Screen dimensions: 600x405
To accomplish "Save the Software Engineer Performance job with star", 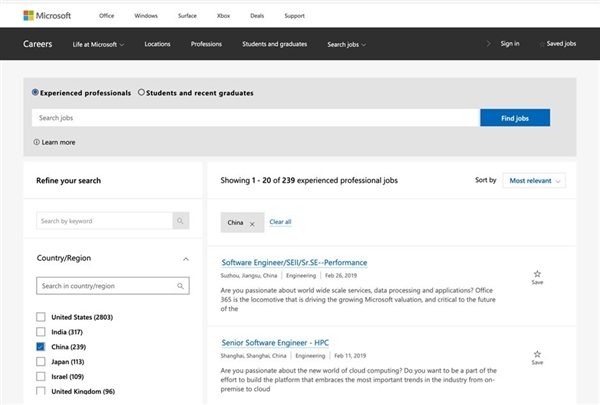I will tap(537, 274).
